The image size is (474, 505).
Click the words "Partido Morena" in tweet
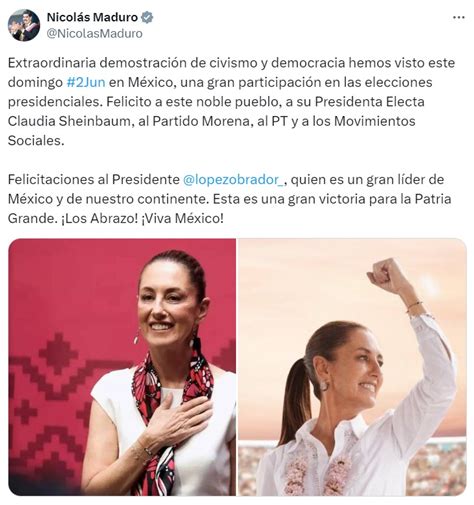tap(201, 121)
